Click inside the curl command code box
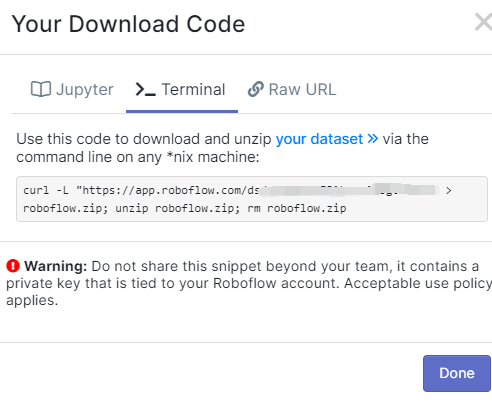Screen dimensions: 492x403 (x=252, y=199)
